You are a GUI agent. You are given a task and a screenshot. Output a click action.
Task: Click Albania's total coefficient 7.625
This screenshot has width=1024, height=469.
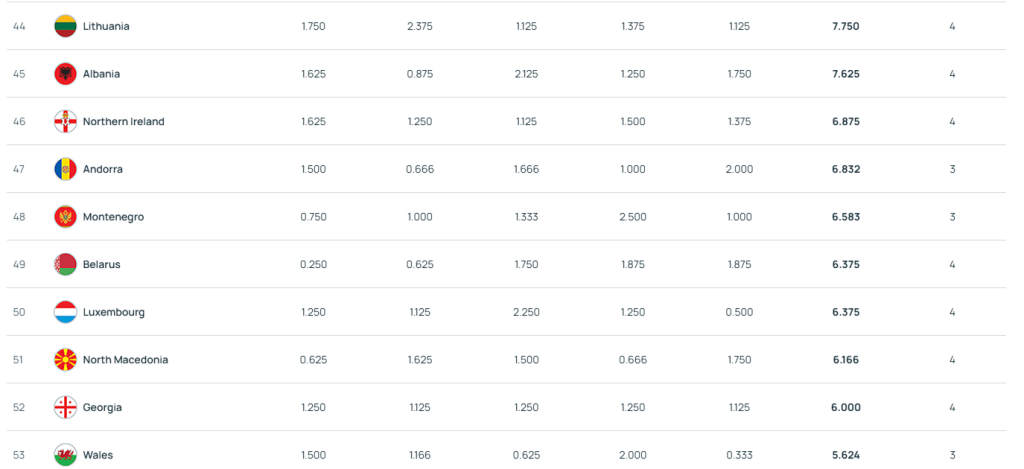(846, 74)
